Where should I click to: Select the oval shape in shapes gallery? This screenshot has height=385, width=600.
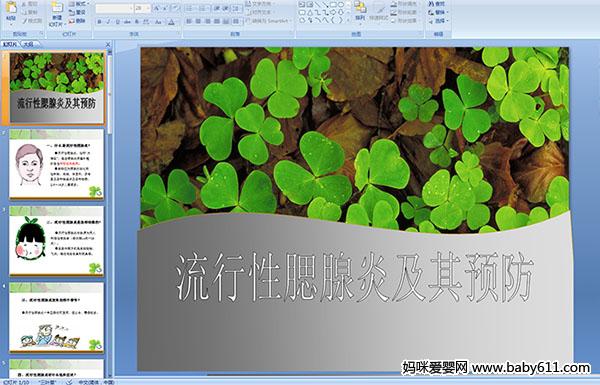(x=341, y=5)
